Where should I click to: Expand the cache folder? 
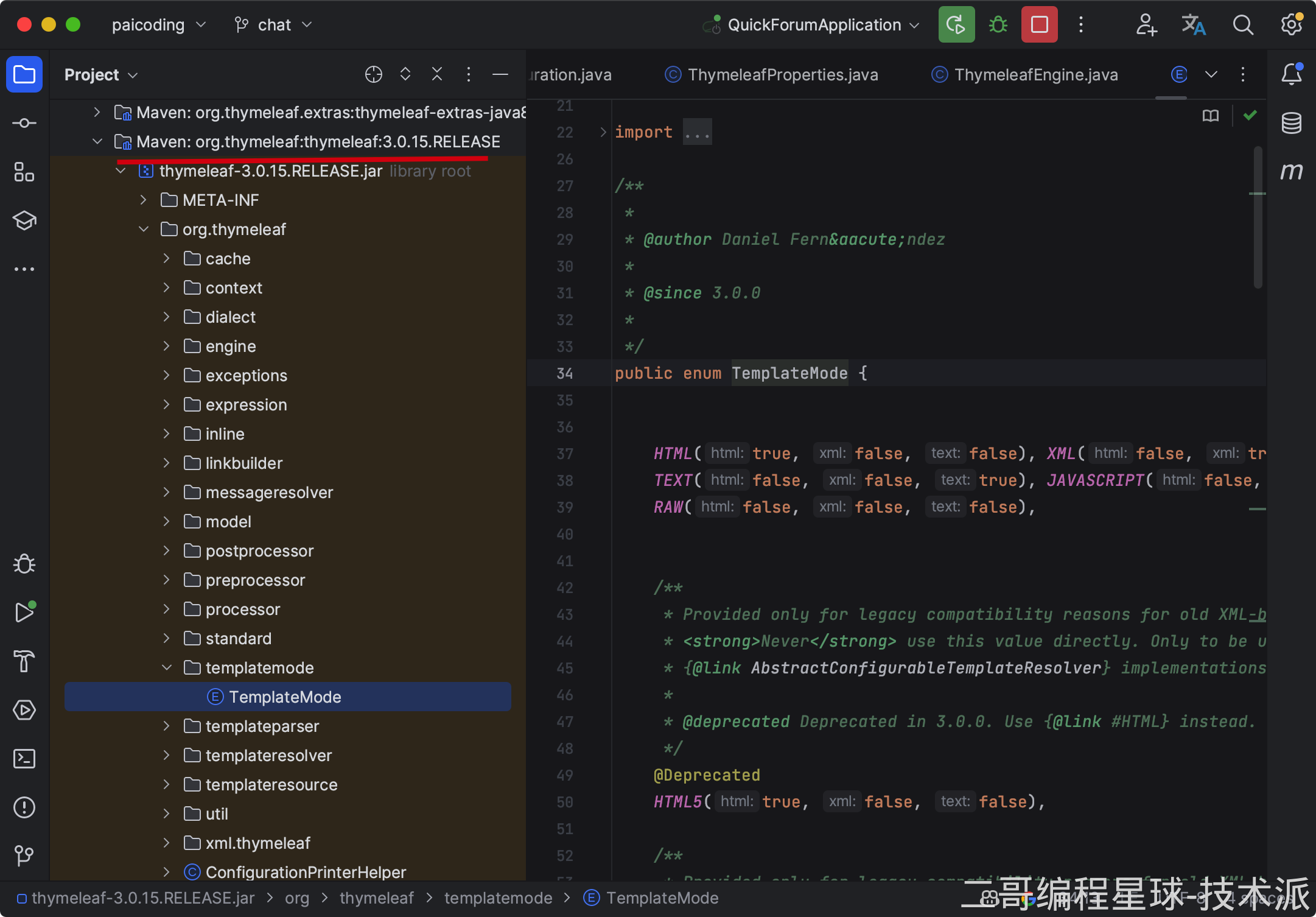pos(167,259)
